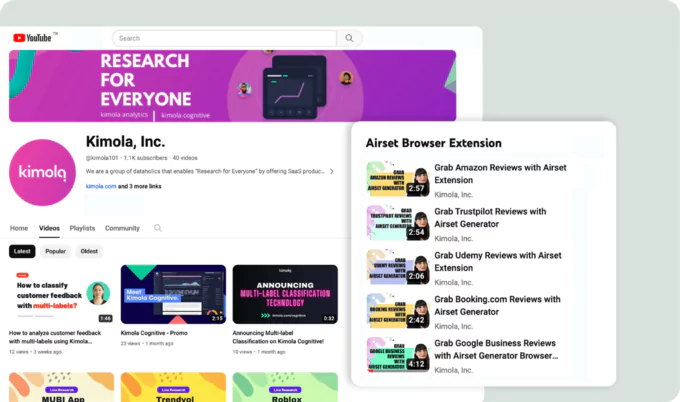Open the Trendyol video thumbnail

[x=173, y=387]
